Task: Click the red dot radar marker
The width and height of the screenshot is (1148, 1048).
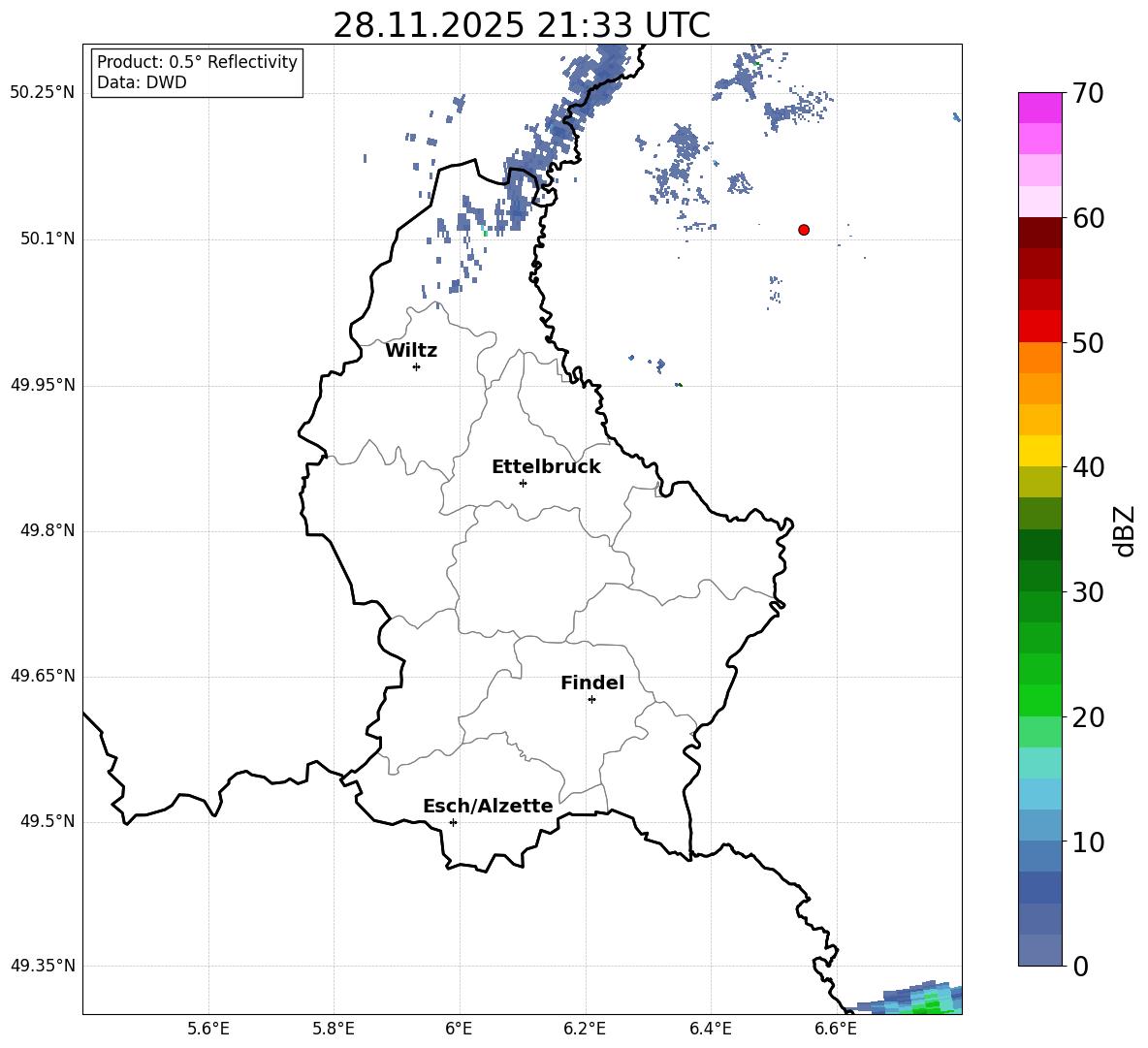Action: click(803, 230)
